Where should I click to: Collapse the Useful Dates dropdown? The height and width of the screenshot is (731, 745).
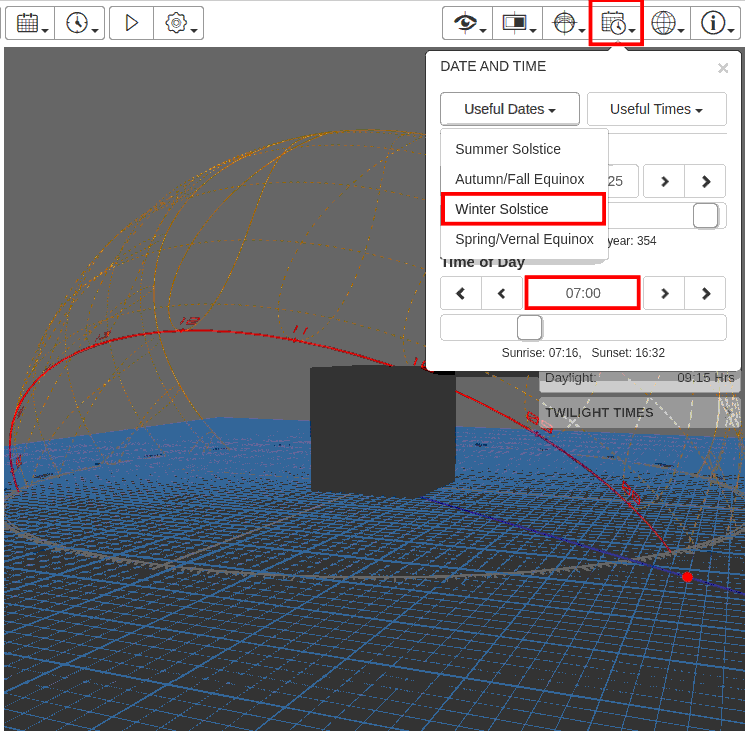[509, 109]
